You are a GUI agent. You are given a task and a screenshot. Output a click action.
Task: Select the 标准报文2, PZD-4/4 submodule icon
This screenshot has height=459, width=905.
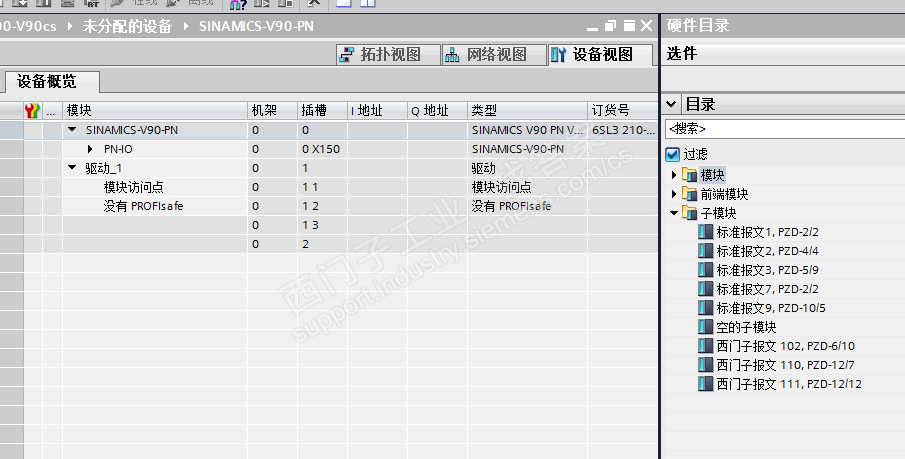point(705,251)
